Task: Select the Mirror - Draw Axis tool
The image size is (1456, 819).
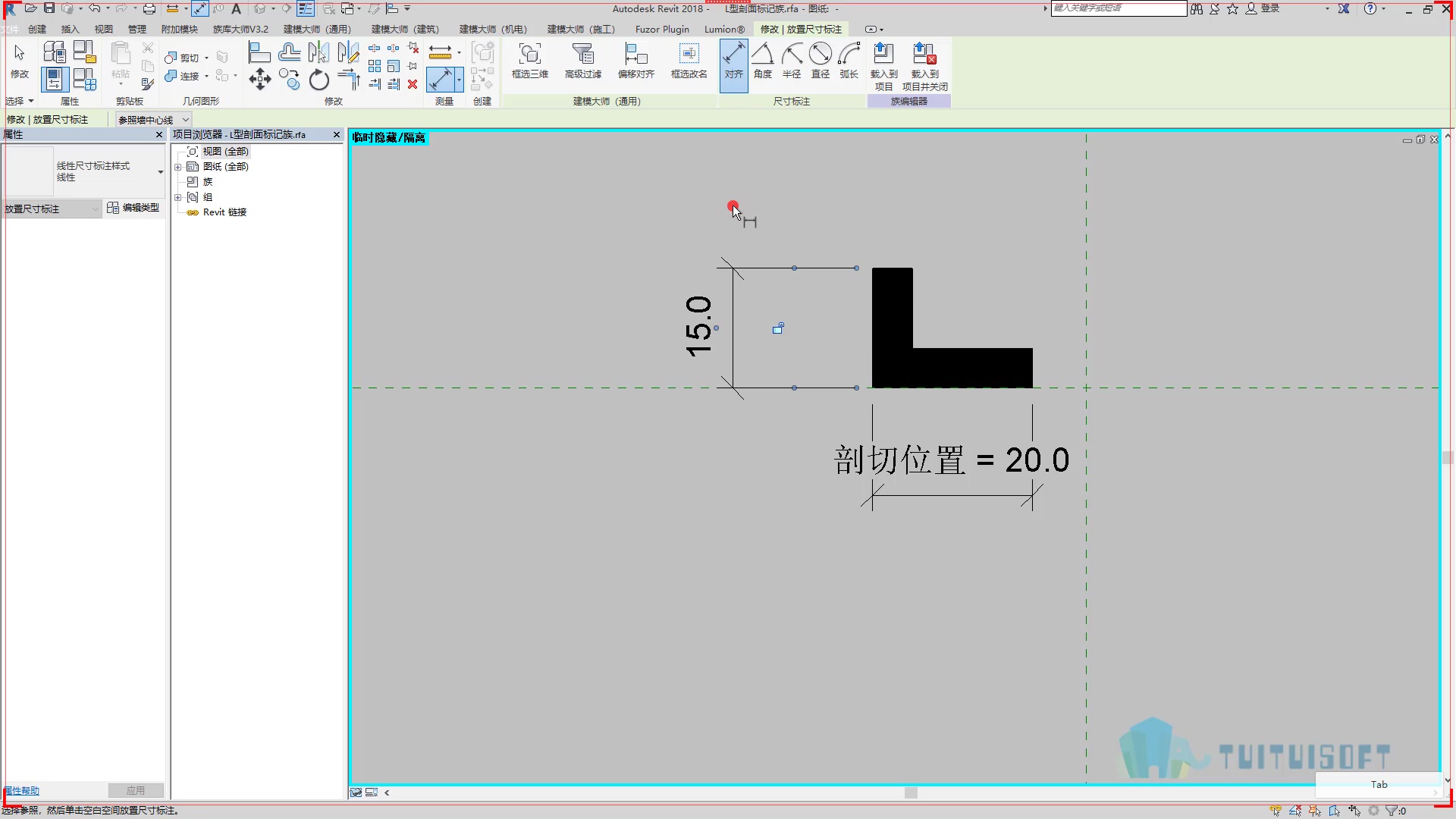Action: [348, 52]
